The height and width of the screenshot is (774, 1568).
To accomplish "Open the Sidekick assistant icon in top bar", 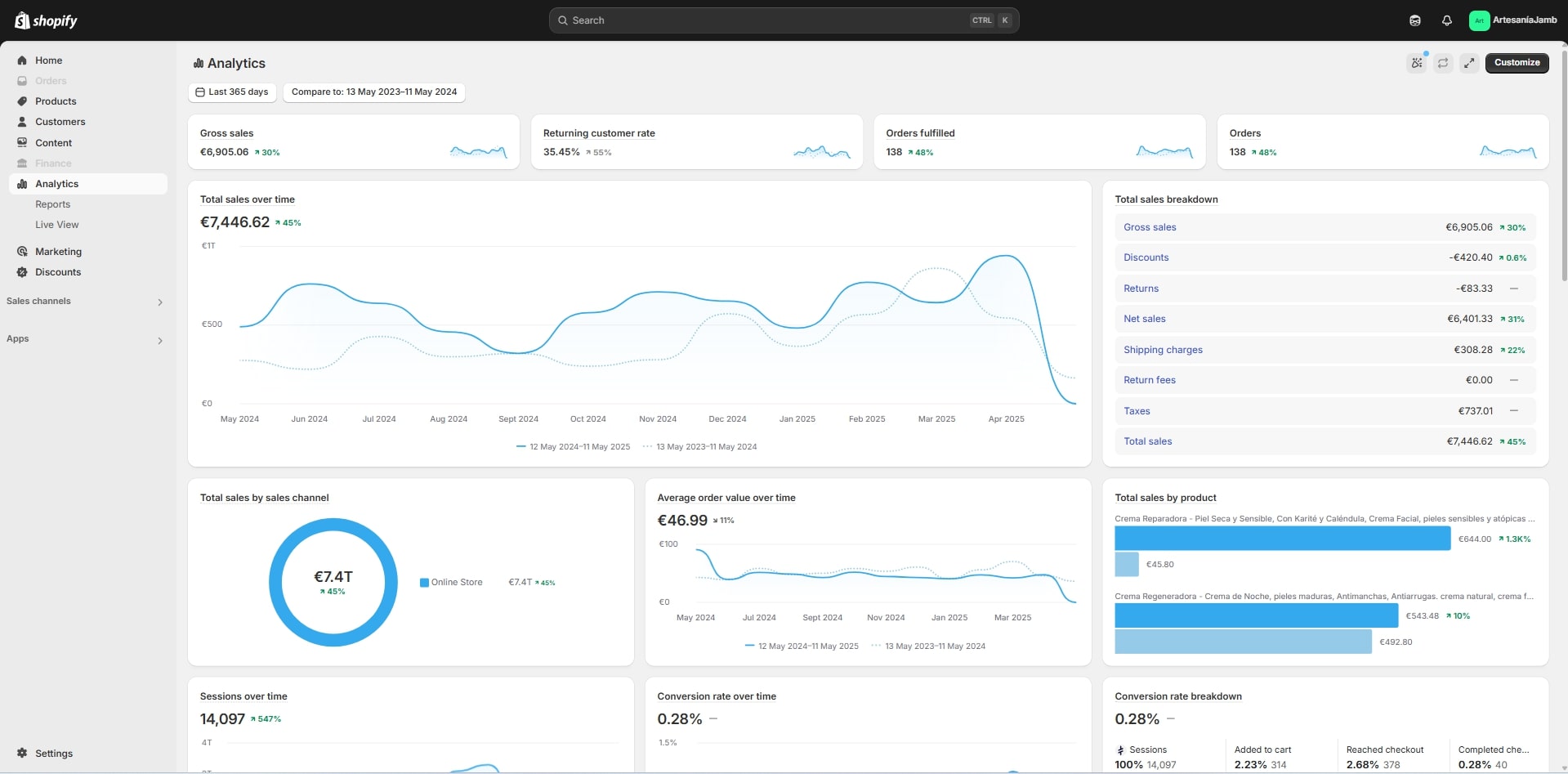I will [1415, 20].
